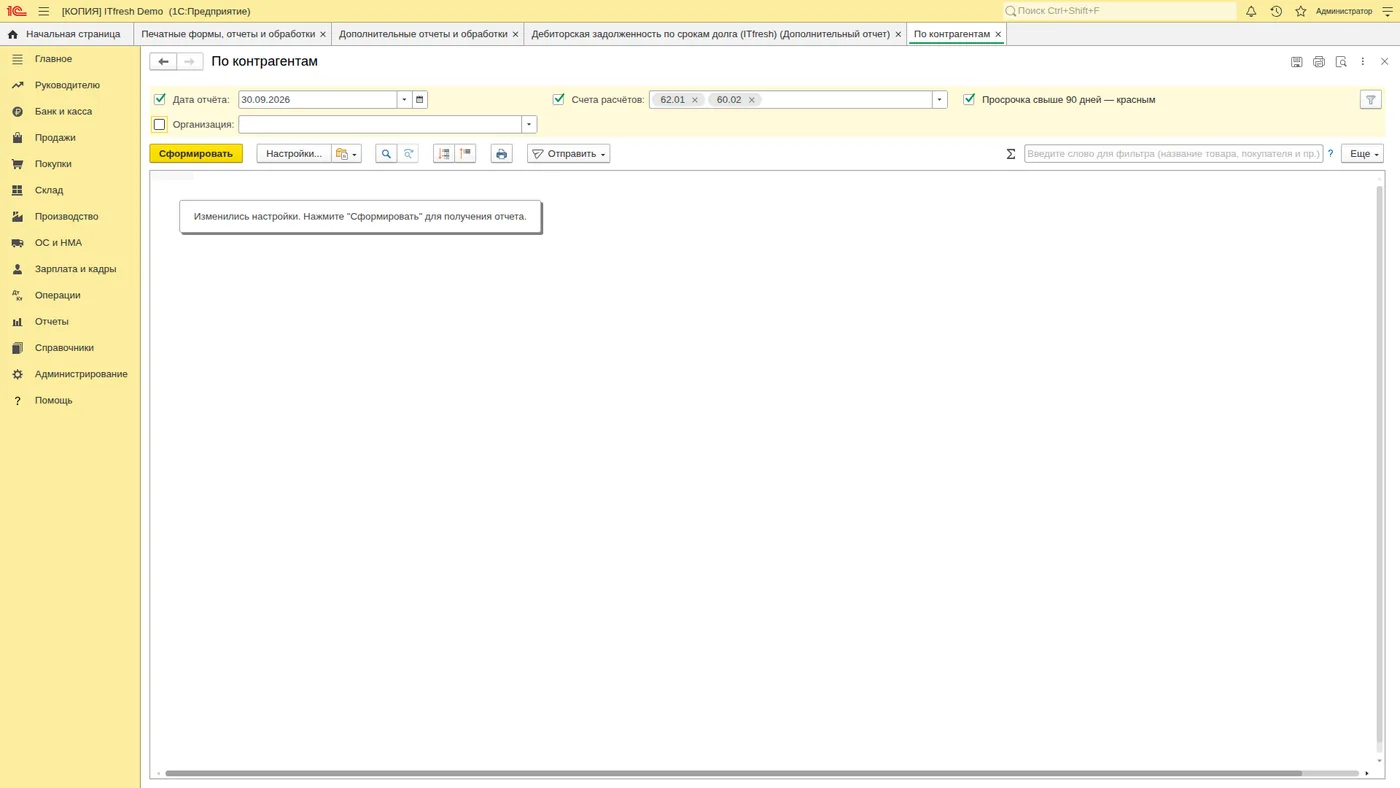This screenshot has height=788, width=1400.
Task: Open notifications bell icon
Action: point(1251,11)
